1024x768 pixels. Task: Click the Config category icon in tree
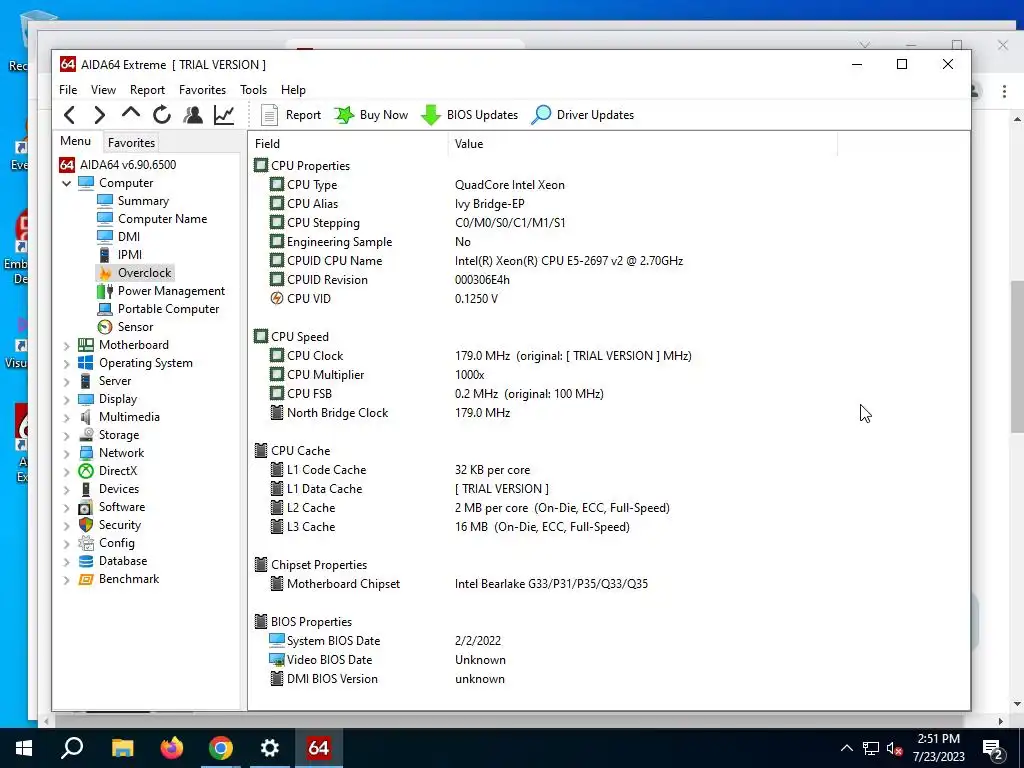pos(86,543)
